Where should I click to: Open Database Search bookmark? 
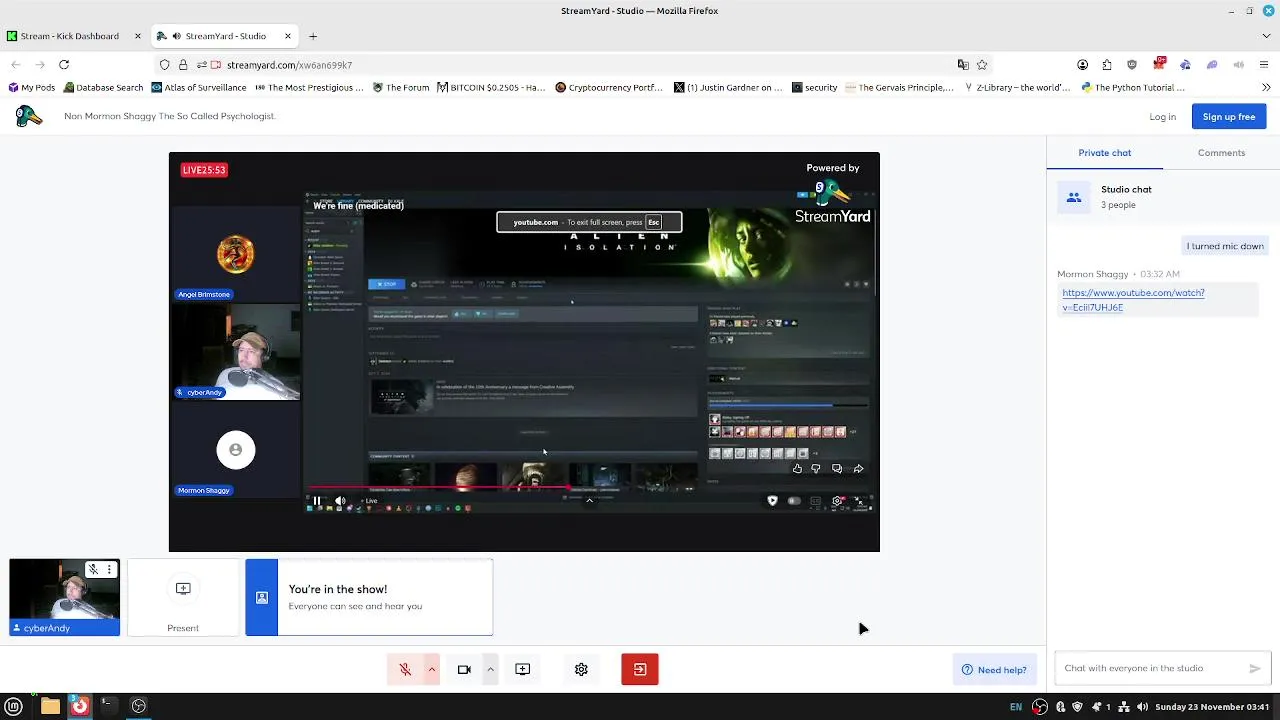(x=102, y=88)
